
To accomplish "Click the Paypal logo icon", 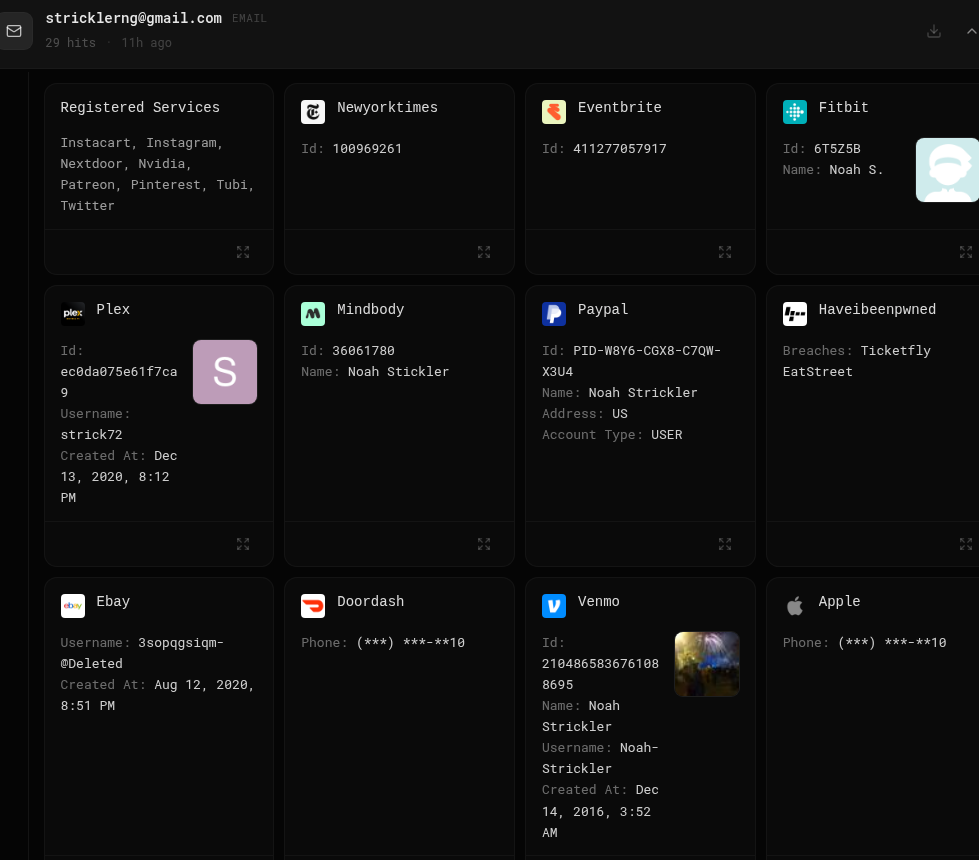I will tap(554, 314).
